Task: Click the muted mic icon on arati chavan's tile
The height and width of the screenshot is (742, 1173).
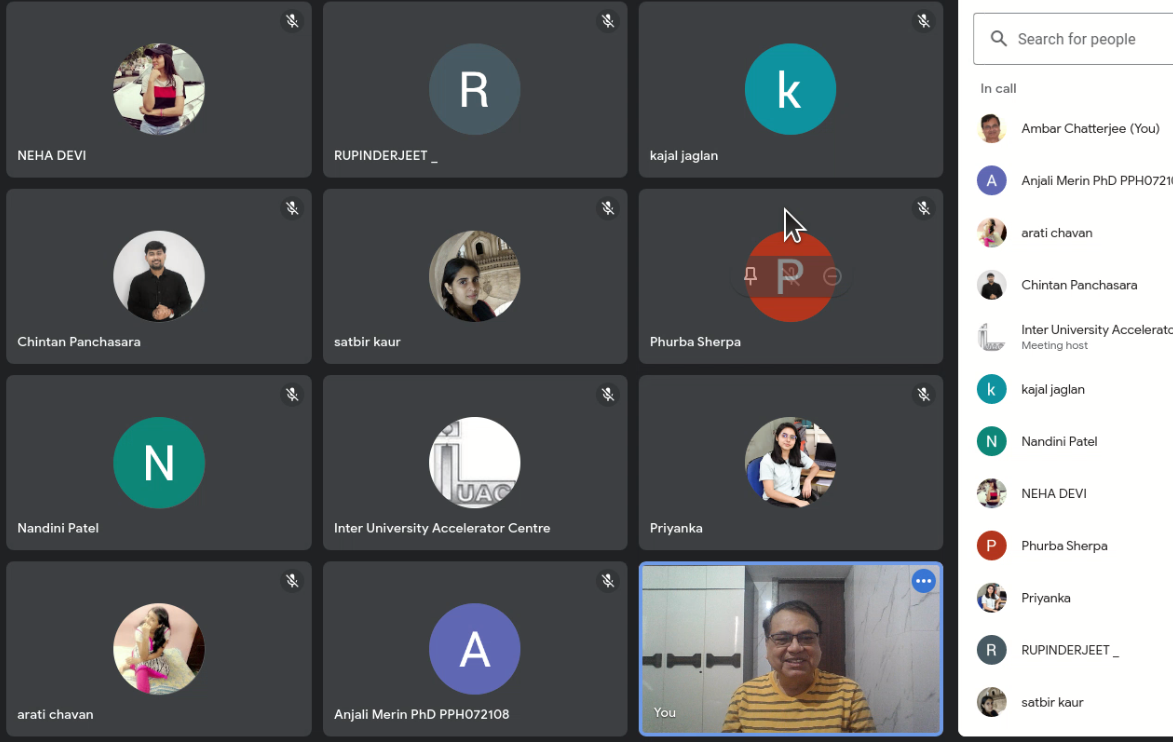Action: pos(292,581)
